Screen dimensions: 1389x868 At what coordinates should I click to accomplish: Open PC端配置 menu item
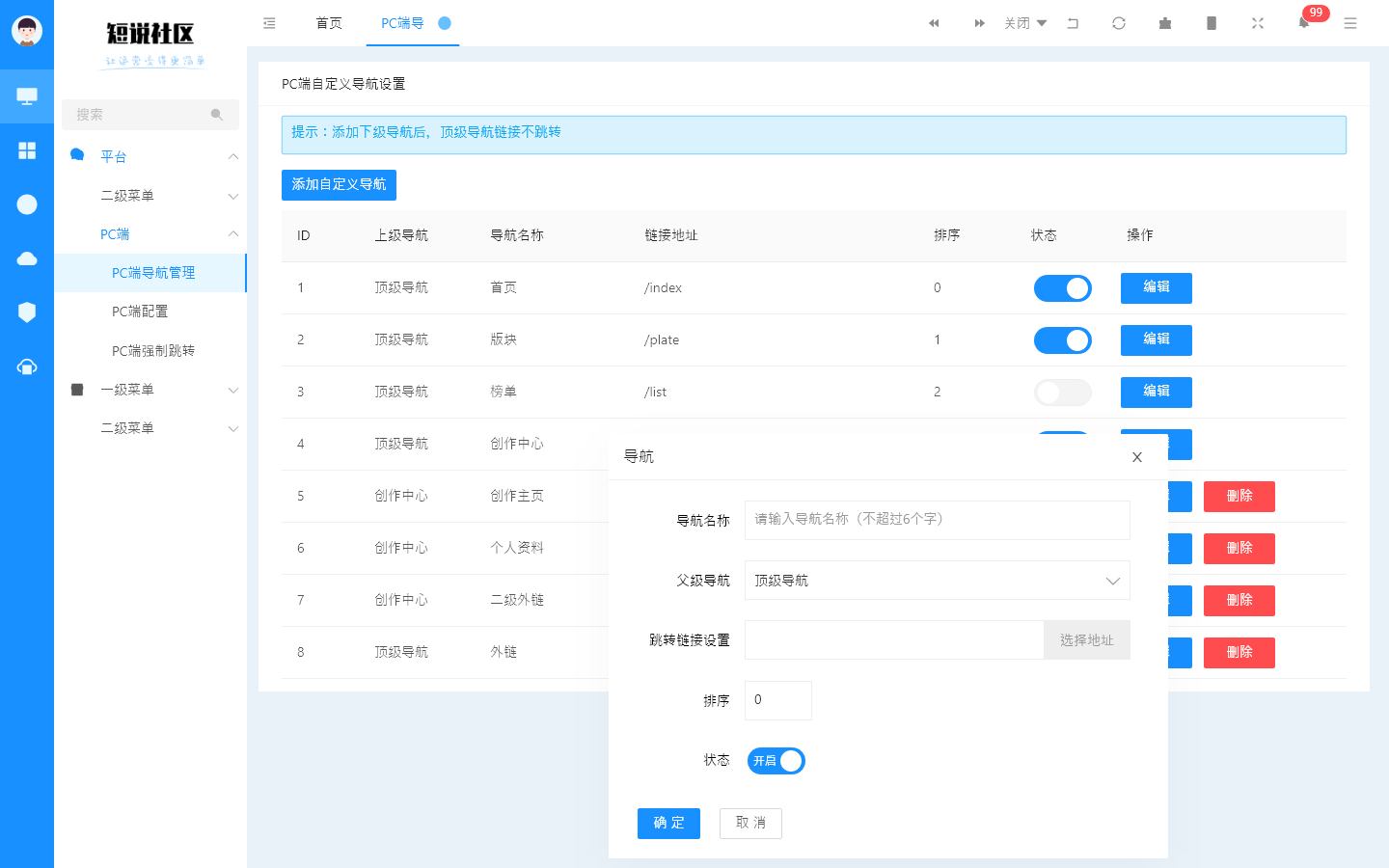[x=150, y=312]
